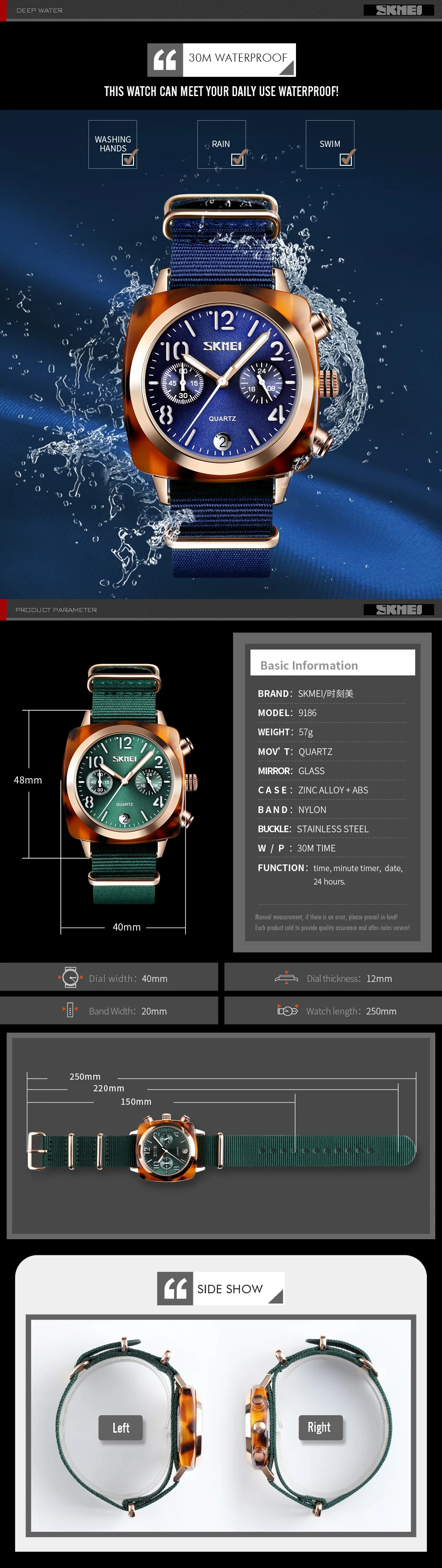Click the DEEP WATER header label
The image size is (442, 1568).
click(x=40, y=10)
